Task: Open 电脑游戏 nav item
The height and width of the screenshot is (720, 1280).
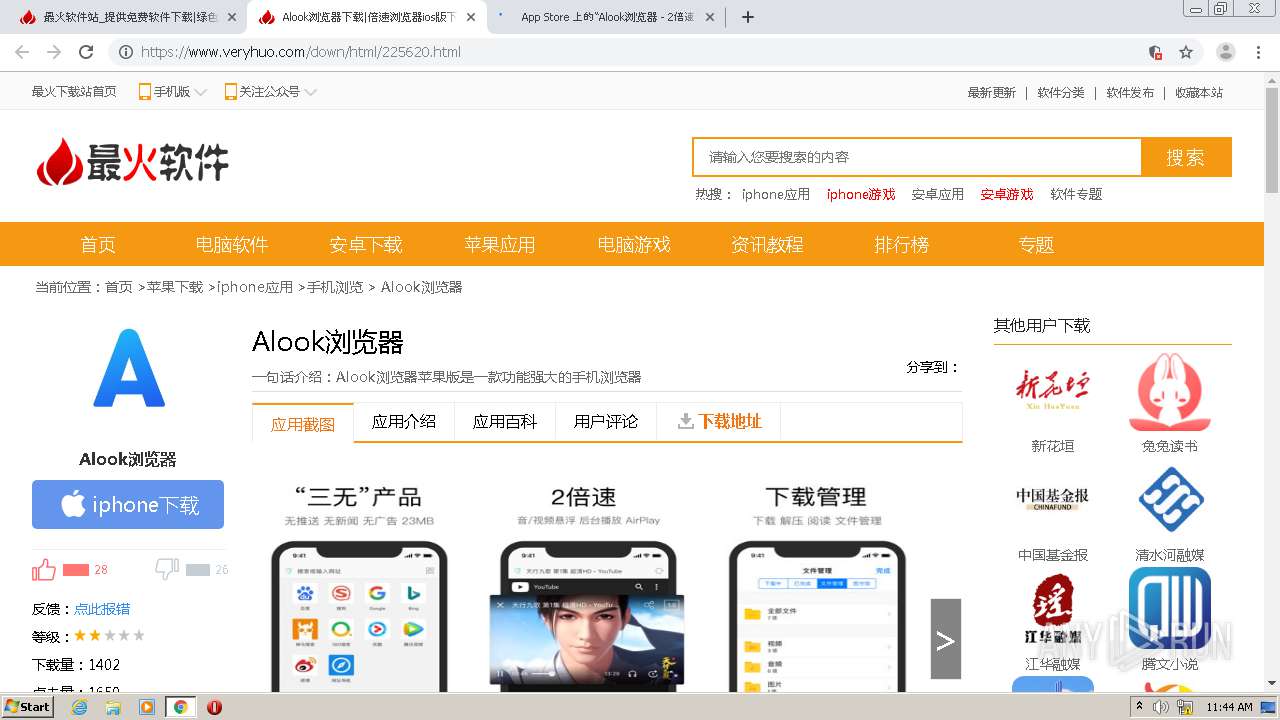Action: tap(634, 245)
